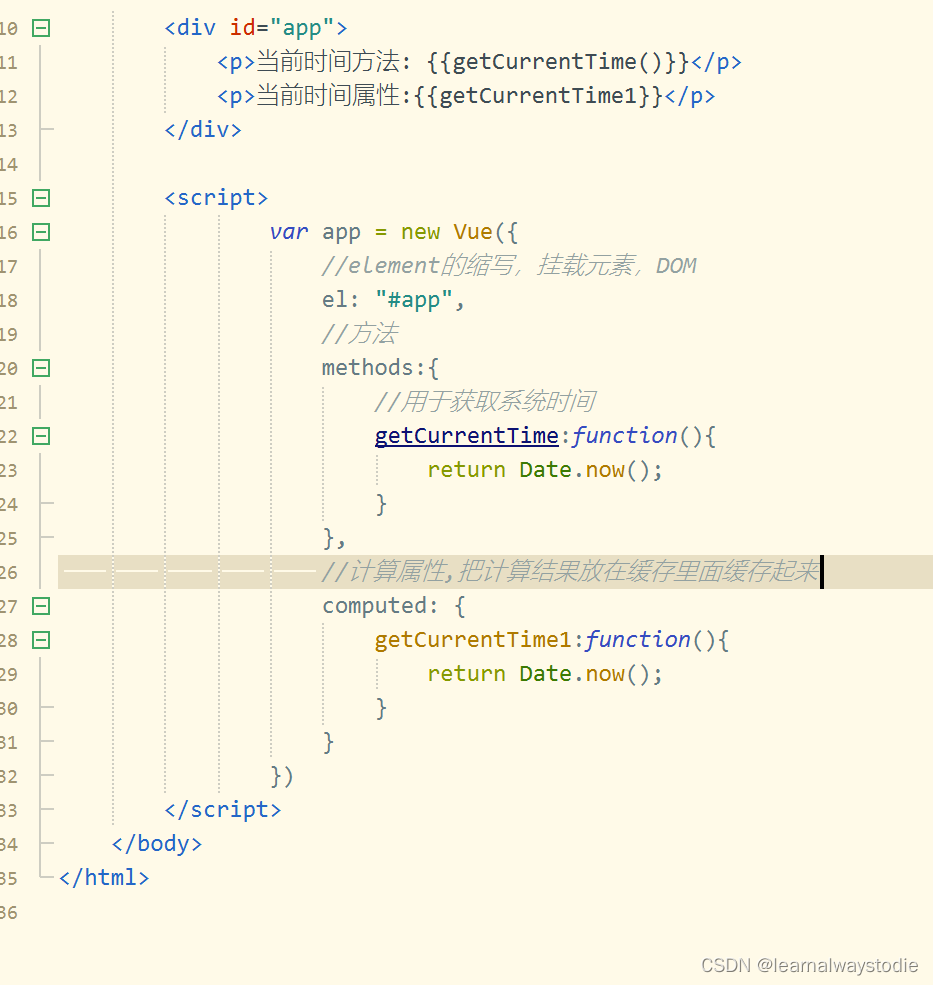Click the closing '})' on line 32
The image size is (933, 985).
(x=281, y=776)
